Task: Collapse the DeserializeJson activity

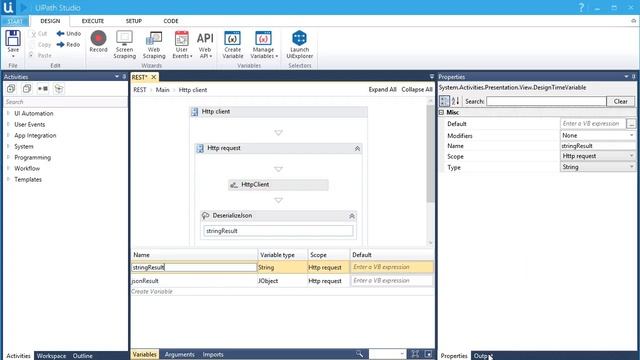Action: 352,216
